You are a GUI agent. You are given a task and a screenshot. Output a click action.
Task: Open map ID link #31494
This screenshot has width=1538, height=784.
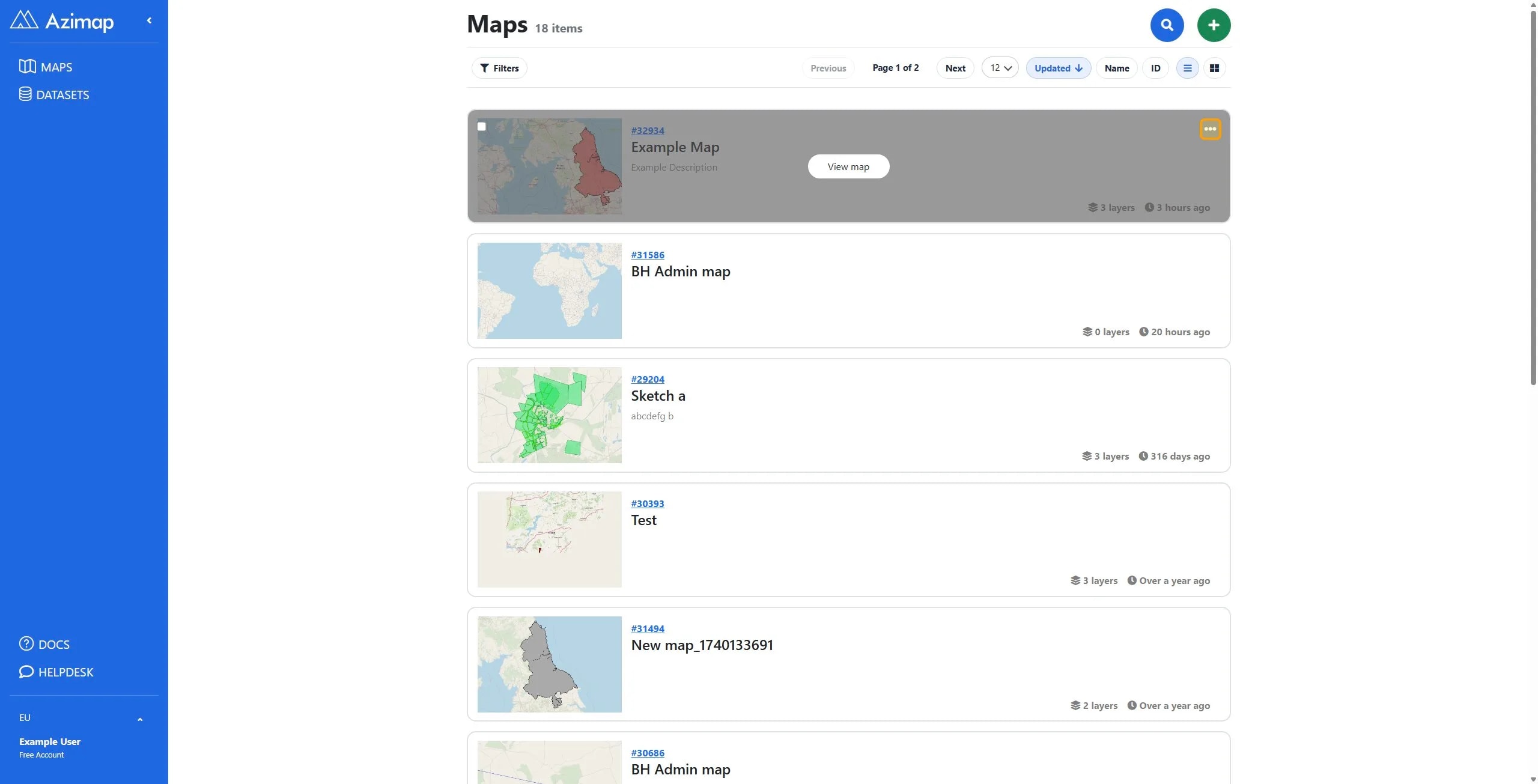click(x=648, y=628)
